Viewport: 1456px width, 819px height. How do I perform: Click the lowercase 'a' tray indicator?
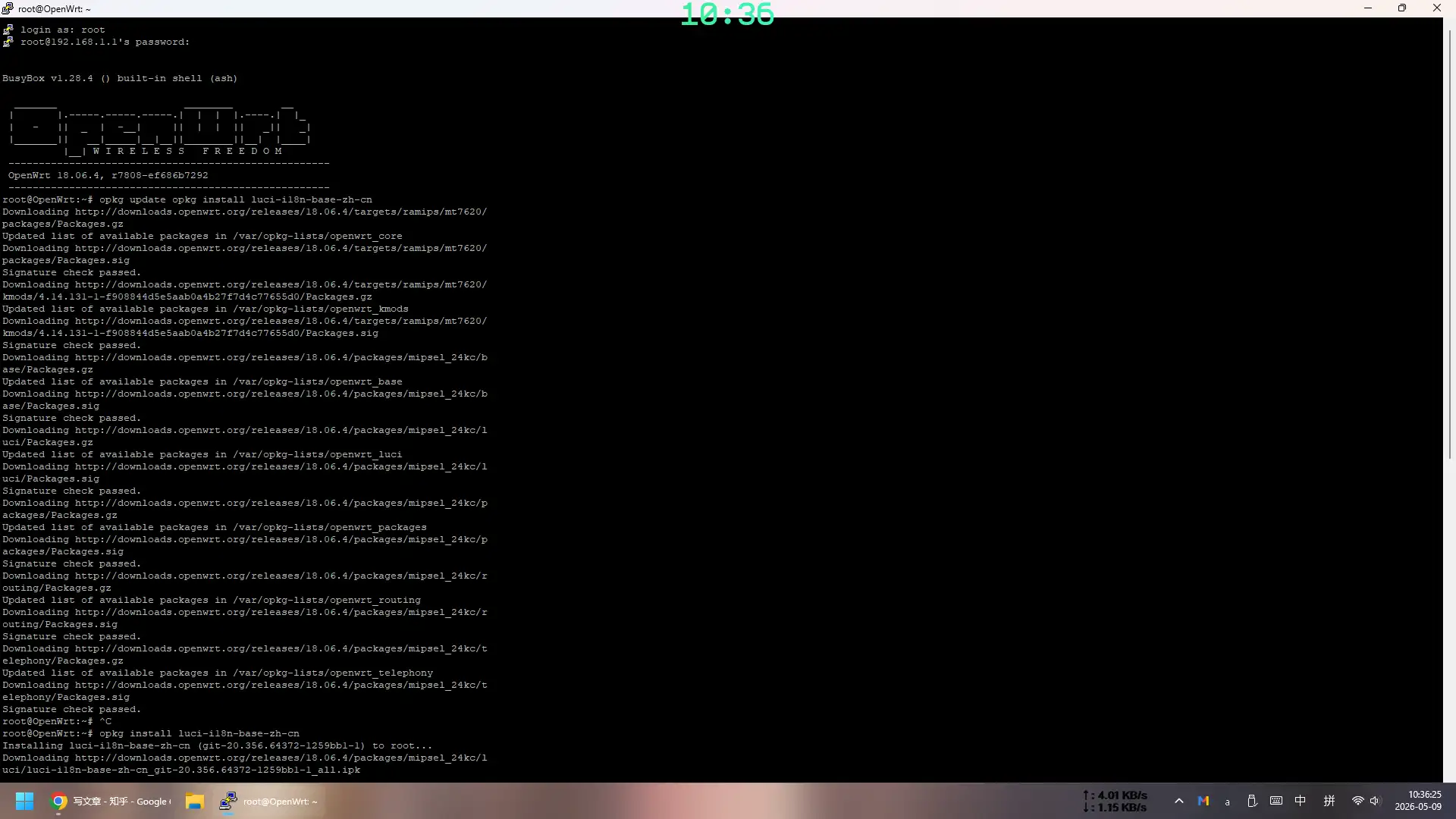1228,802
